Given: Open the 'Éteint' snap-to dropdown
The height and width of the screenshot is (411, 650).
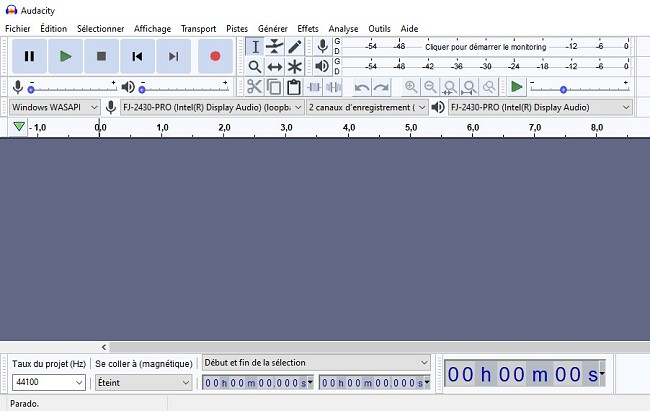Looking at the screenshot, I should click(x=143, y=382).
